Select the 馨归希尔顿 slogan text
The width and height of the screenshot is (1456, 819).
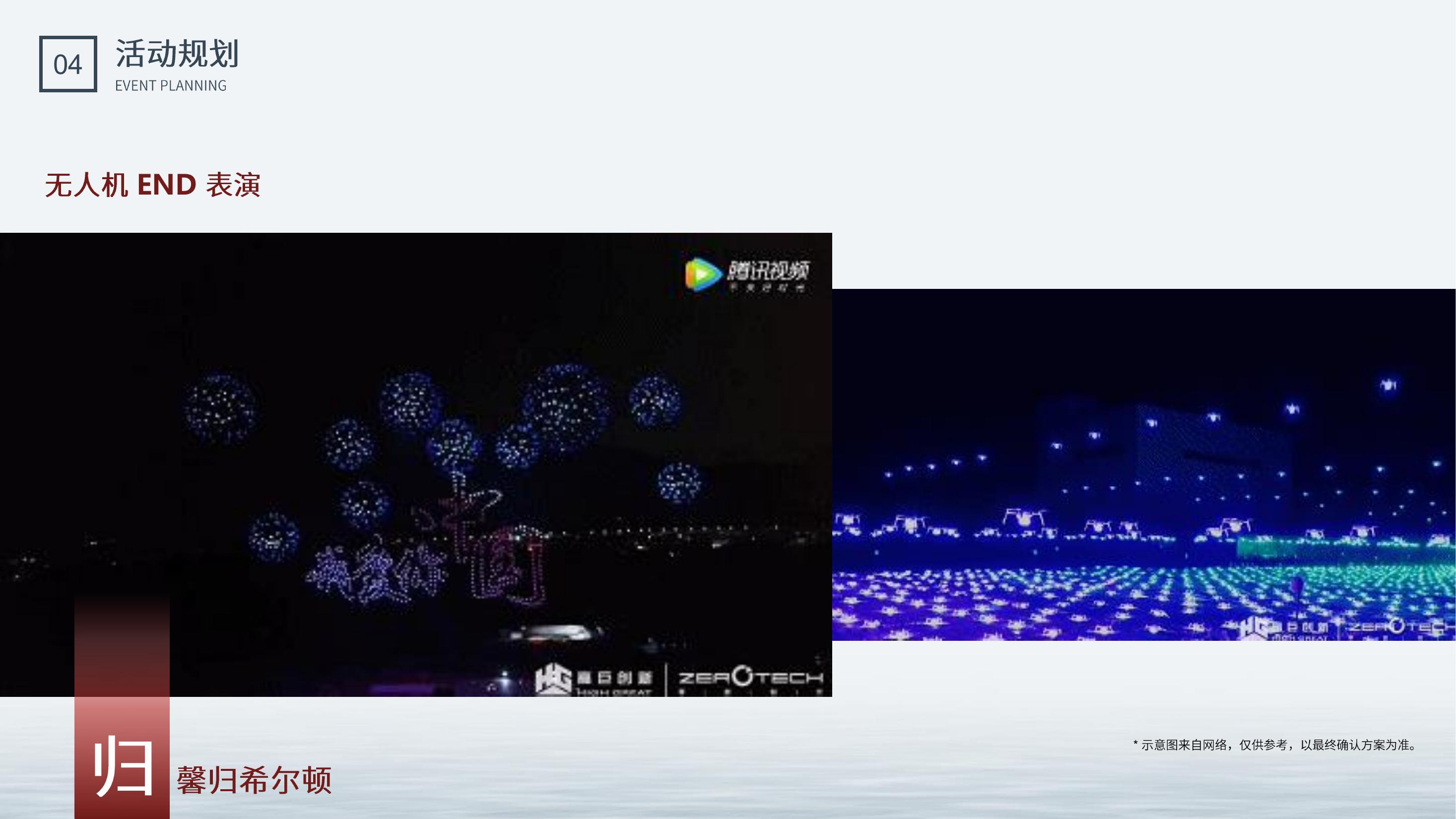click(254, 780)
